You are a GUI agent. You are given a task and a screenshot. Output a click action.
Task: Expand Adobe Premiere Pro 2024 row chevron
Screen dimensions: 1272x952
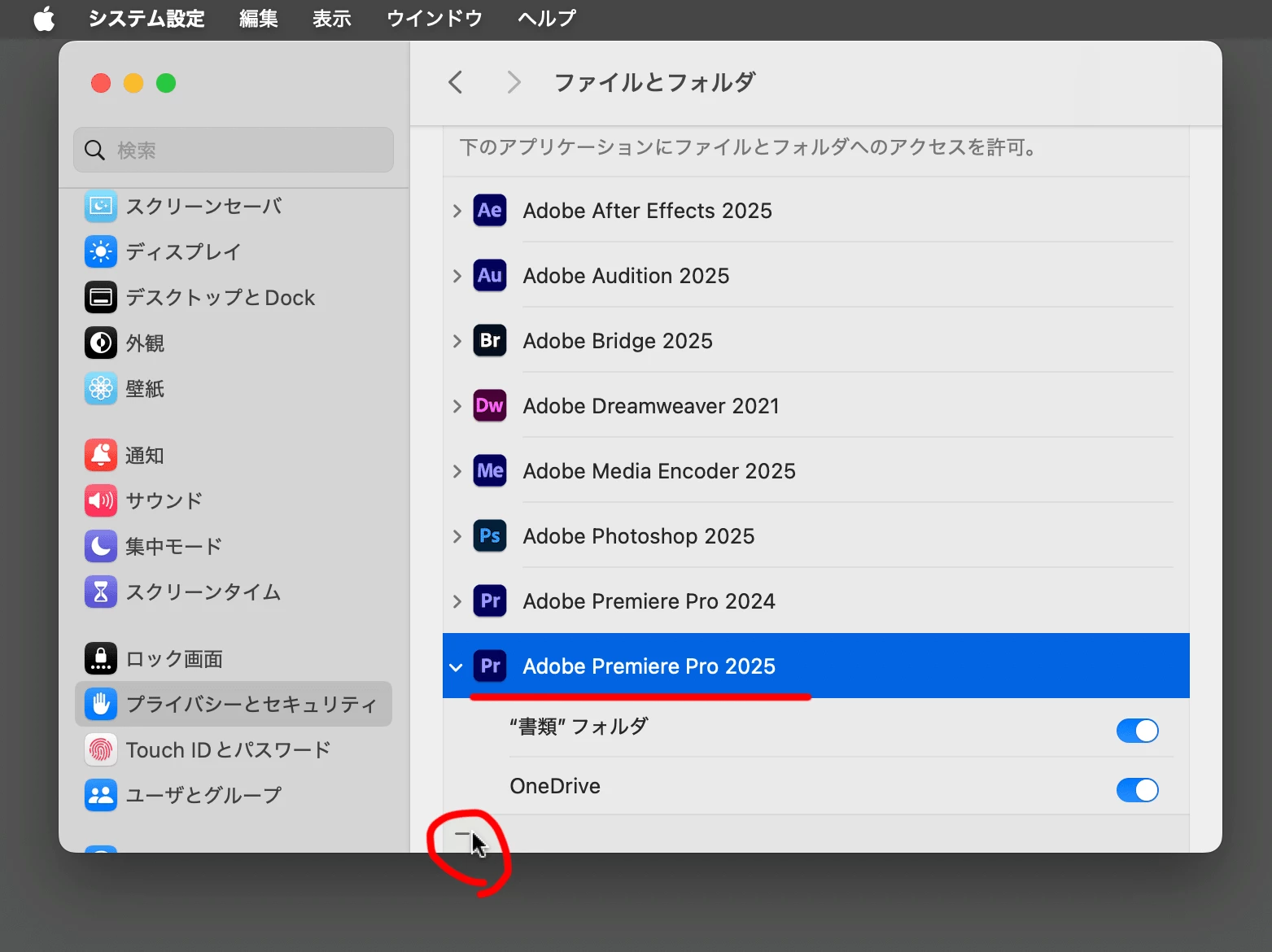457,601
